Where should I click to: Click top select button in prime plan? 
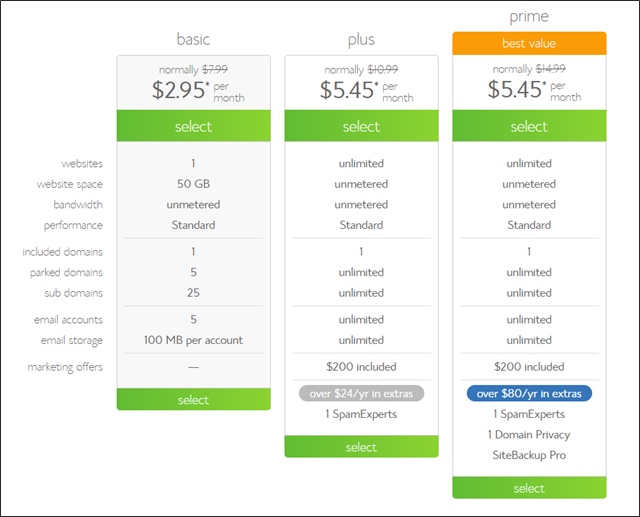[x=529, y=126]
